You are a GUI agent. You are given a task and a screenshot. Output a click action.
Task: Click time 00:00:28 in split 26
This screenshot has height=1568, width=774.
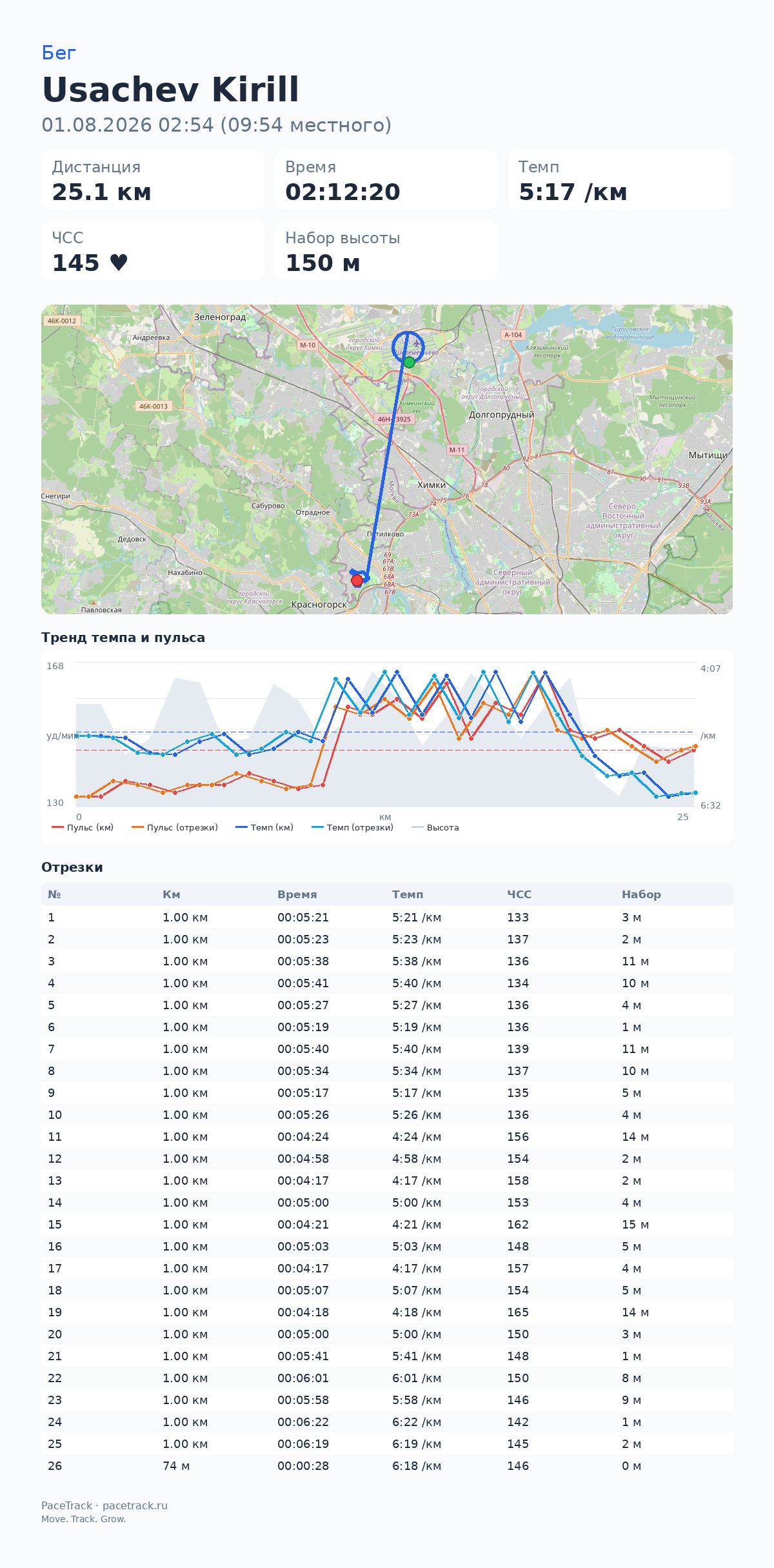(303, 1466)
